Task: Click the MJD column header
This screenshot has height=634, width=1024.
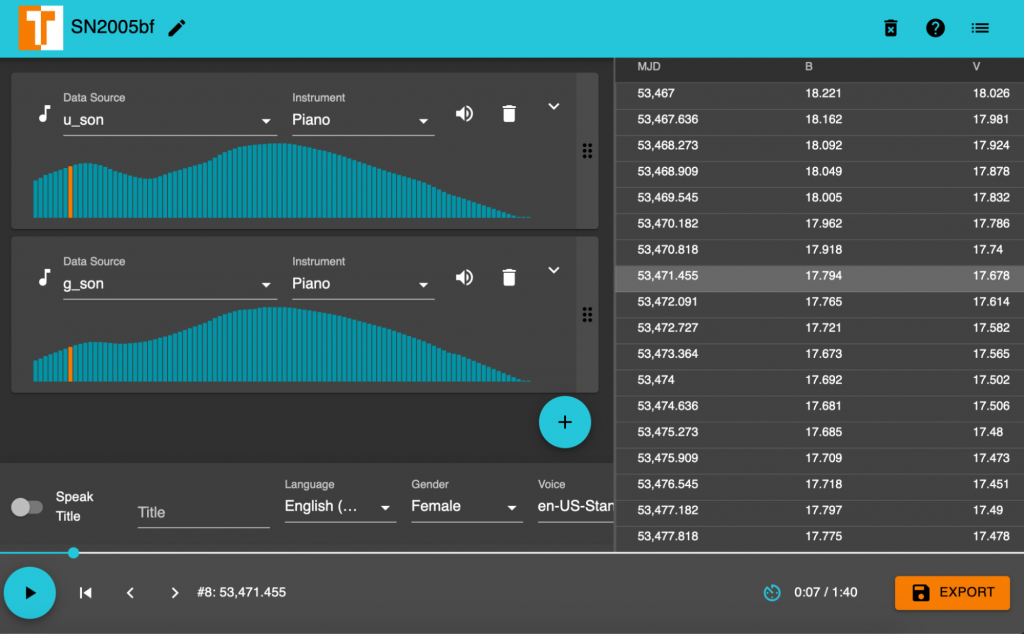Action: [649, 67]
